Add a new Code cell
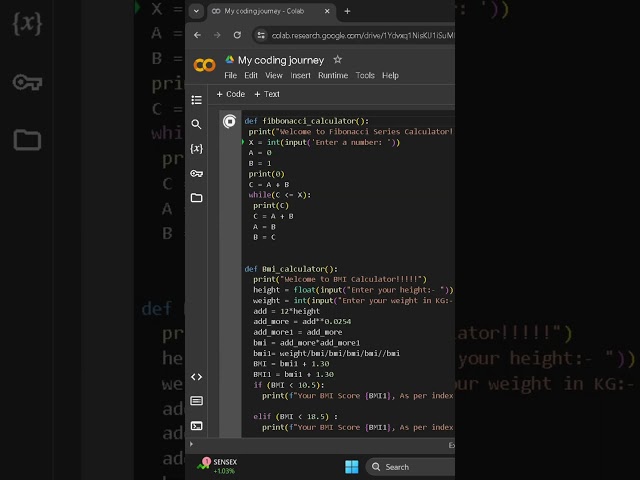 pos(231,94)
